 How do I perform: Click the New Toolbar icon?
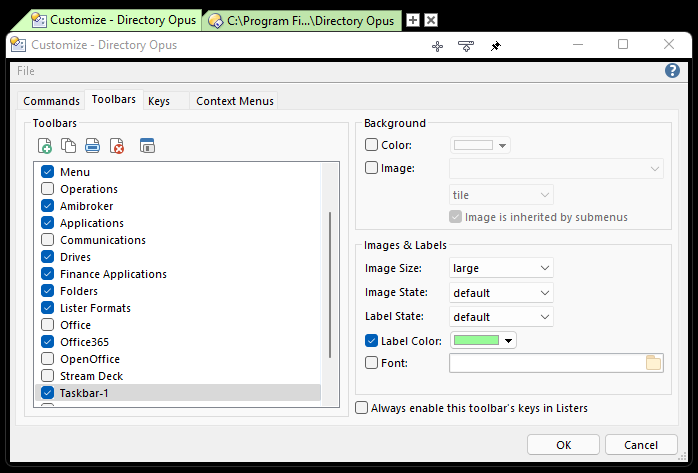tap(45, 146)
